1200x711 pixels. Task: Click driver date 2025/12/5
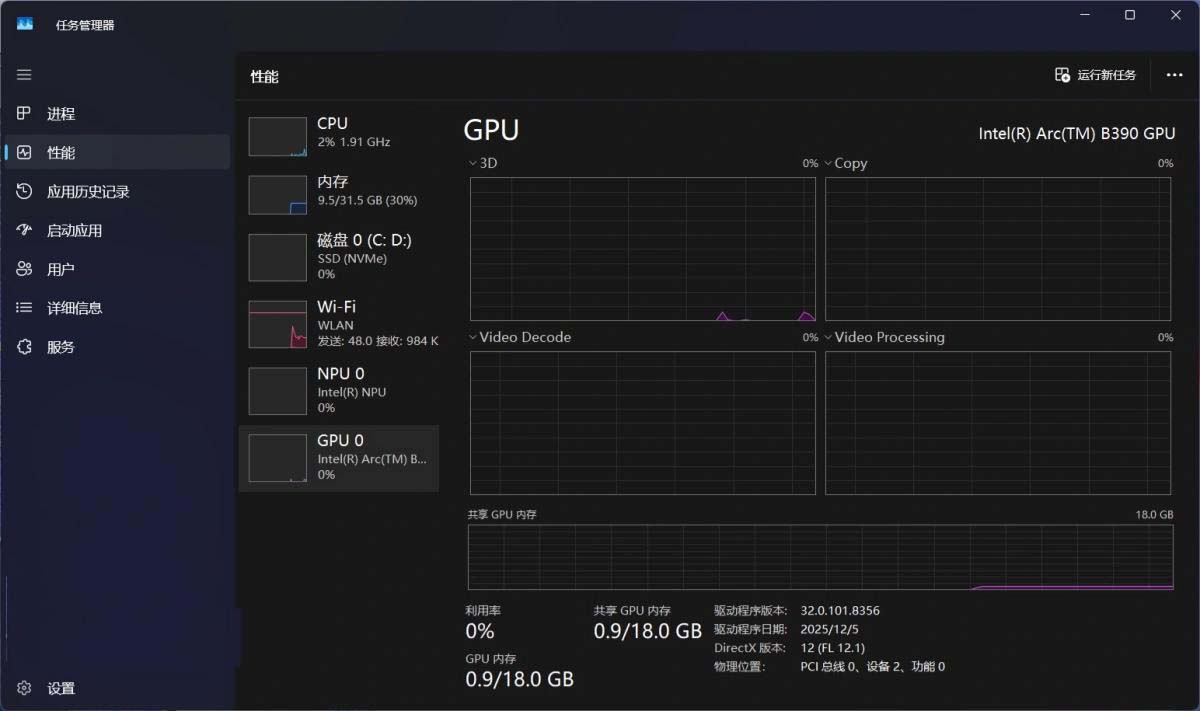pos(829,629)
